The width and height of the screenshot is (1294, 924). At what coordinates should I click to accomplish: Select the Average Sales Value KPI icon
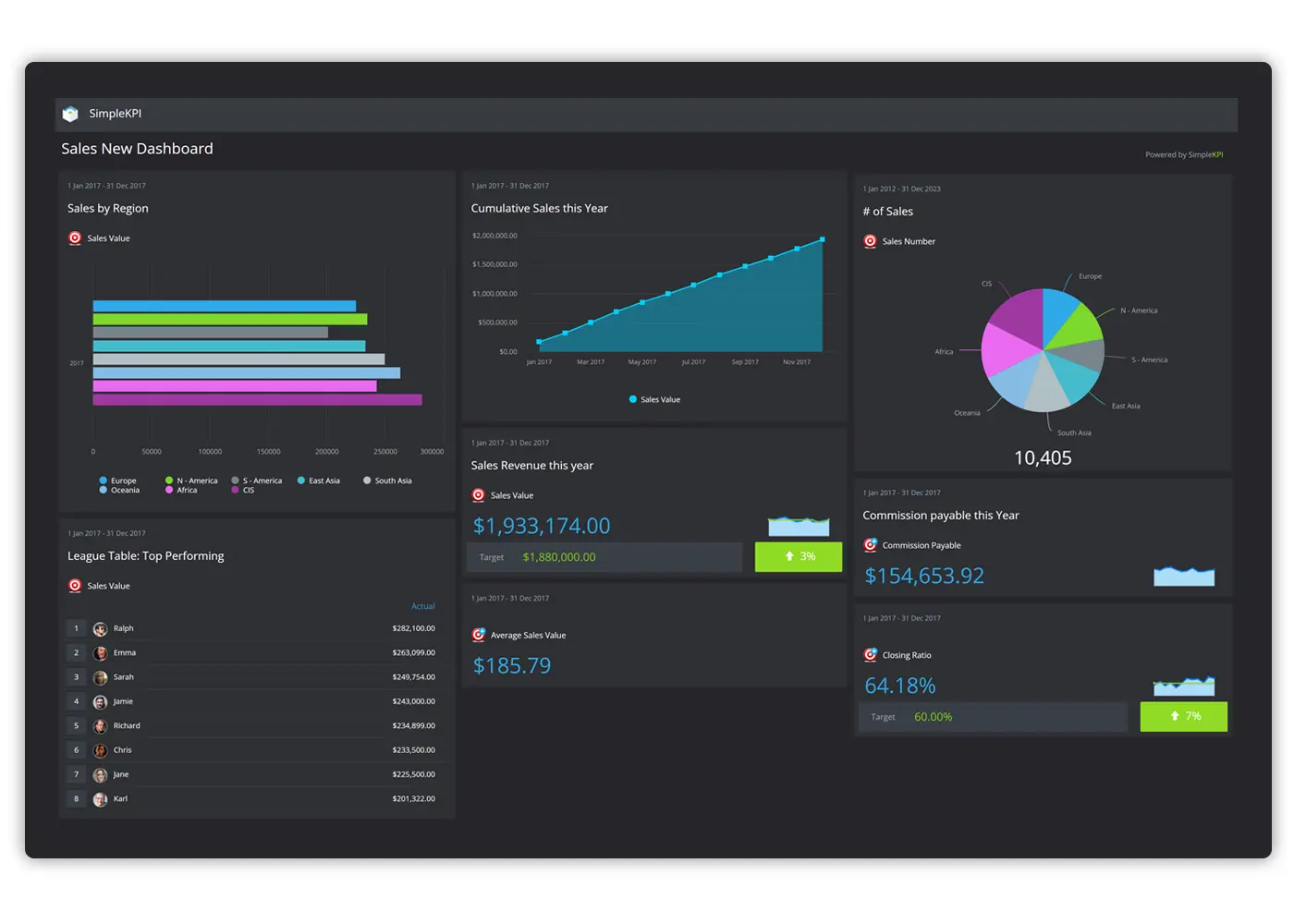(x=478, y=635)
